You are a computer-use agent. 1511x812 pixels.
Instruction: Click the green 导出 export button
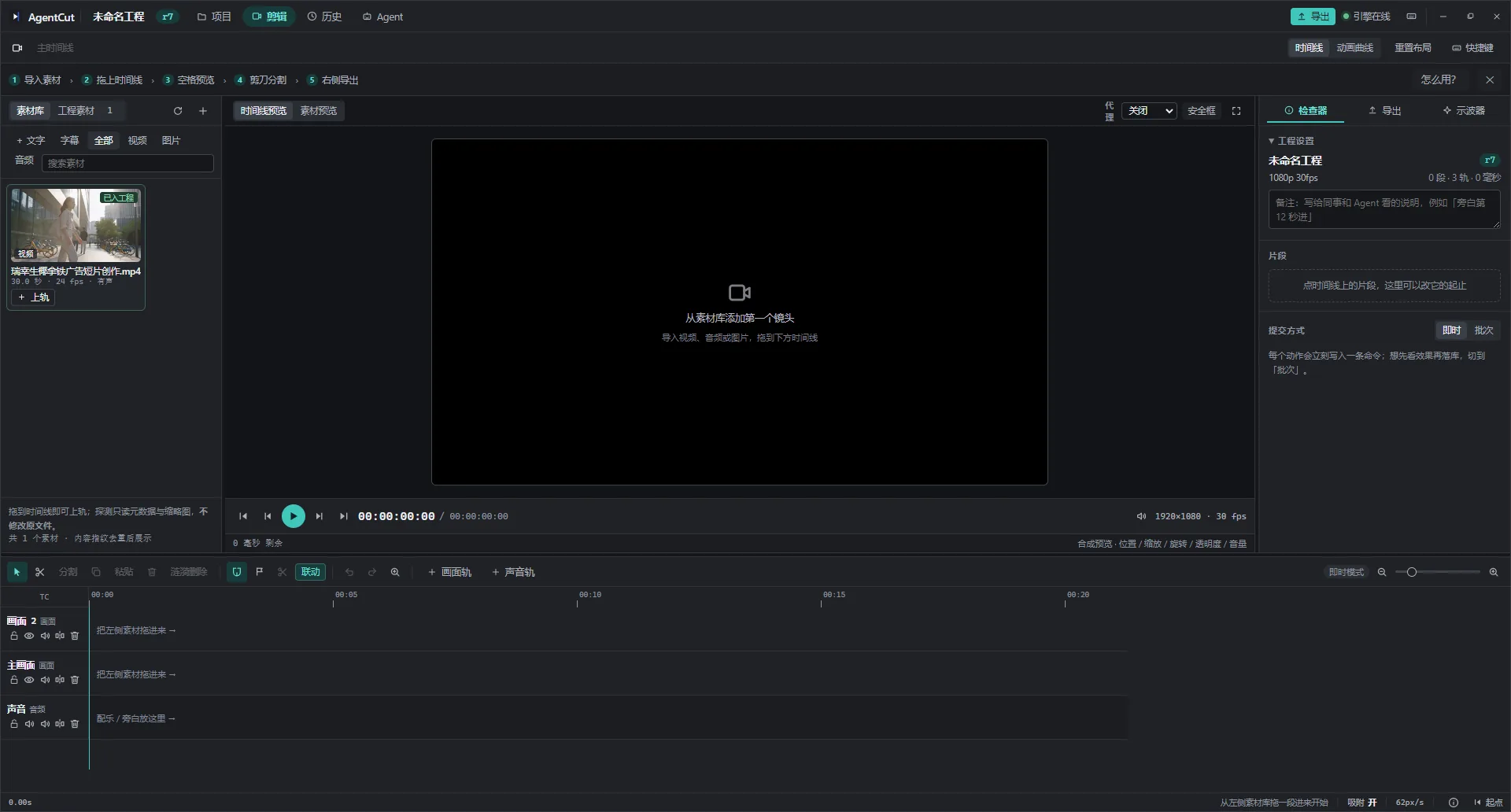1313,17
